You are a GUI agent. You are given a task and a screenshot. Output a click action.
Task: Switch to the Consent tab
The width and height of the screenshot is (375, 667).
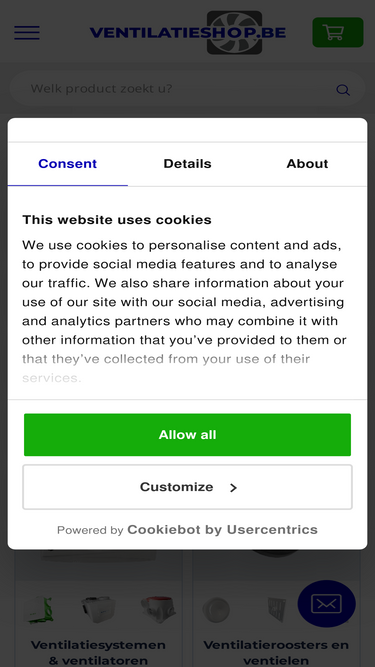point(68,164)
